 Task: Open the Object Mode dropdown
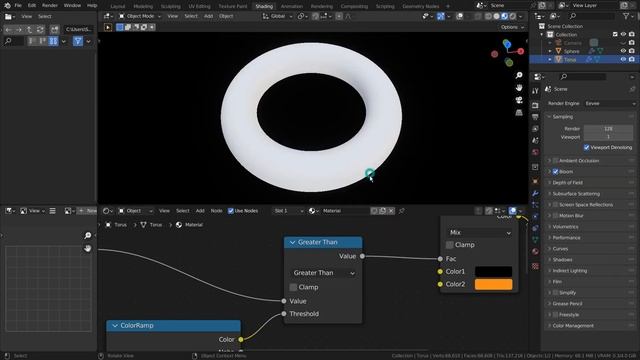click(x=140, y=16)
